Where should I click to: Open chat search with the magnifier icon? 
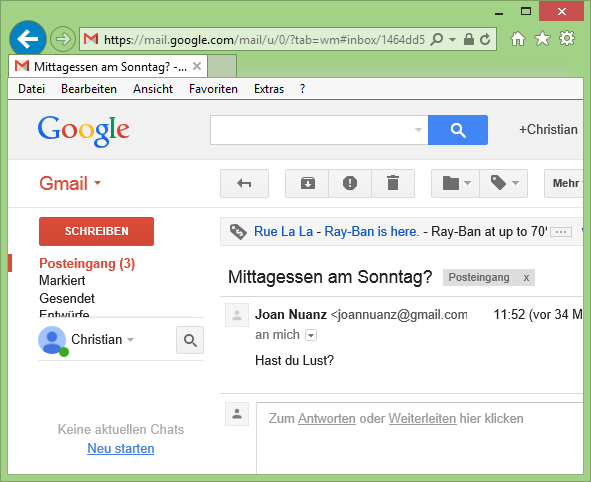pos(190,340)
